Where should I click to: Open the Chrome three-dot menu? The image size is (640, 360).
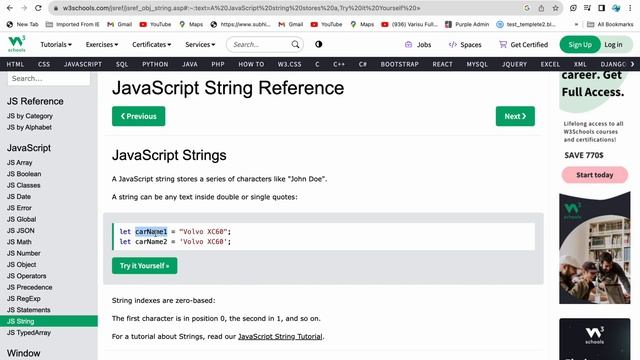(x=631, y=8)
